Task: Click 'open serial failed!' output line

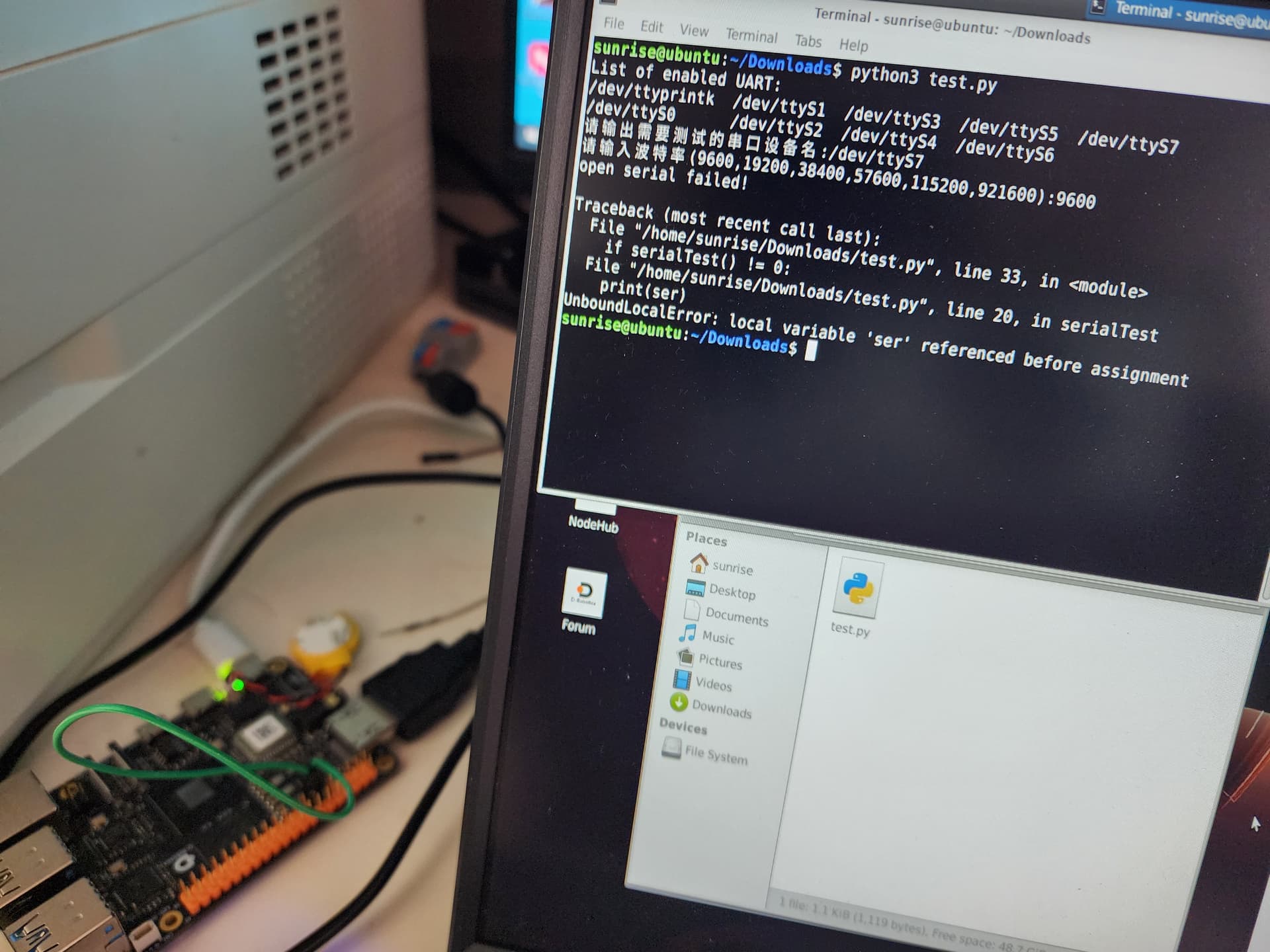Action: pyautogui.click(x=663, y=174)
